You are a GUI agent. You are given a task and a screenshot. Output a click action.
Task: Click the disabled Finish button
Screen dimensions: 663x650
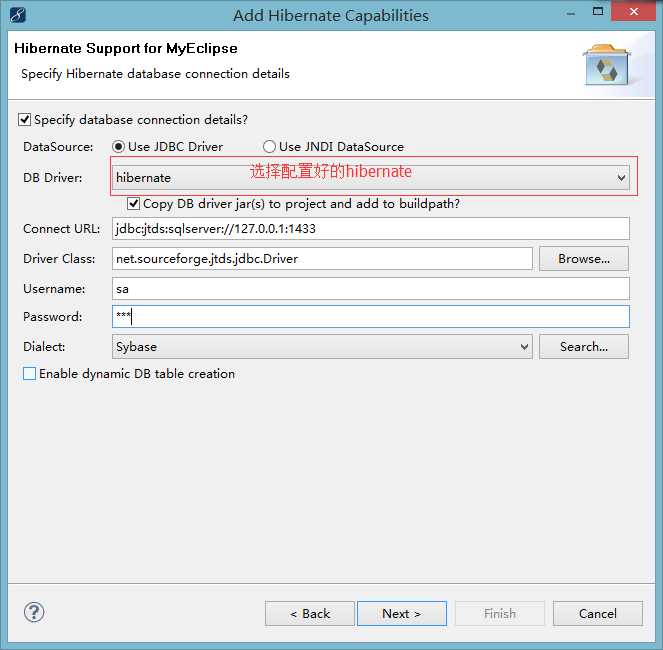click(x=500, y=614)
